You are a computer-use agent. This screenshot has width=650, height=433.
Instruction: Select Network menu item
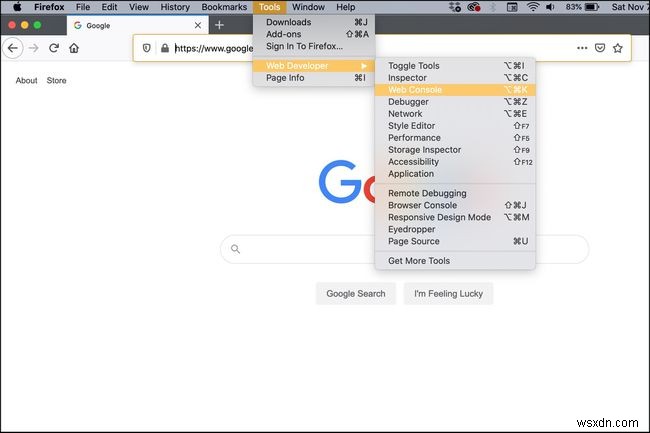tap(455, 114)
